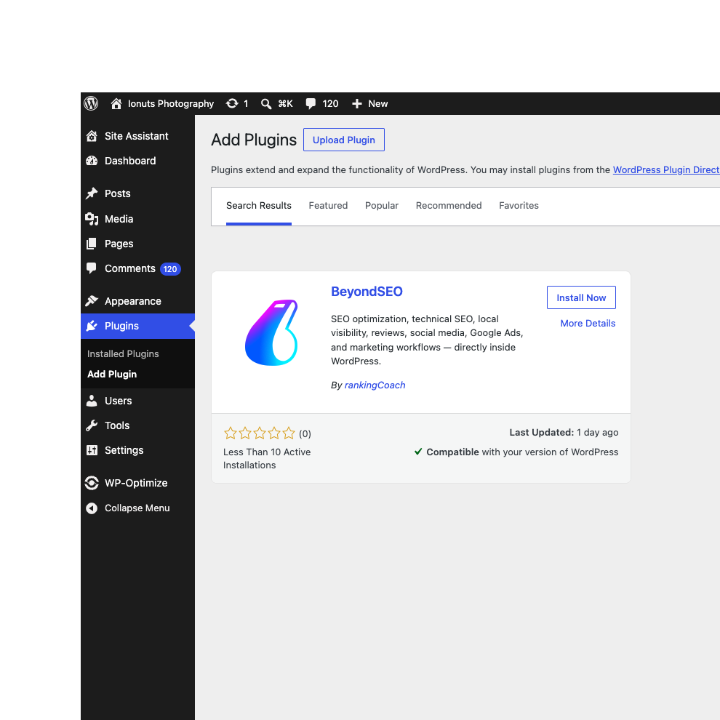Viewport: 720px width, 720px height.
Task: Click the Site Assistant sidebar icon
Action: [x=92, y=136]
